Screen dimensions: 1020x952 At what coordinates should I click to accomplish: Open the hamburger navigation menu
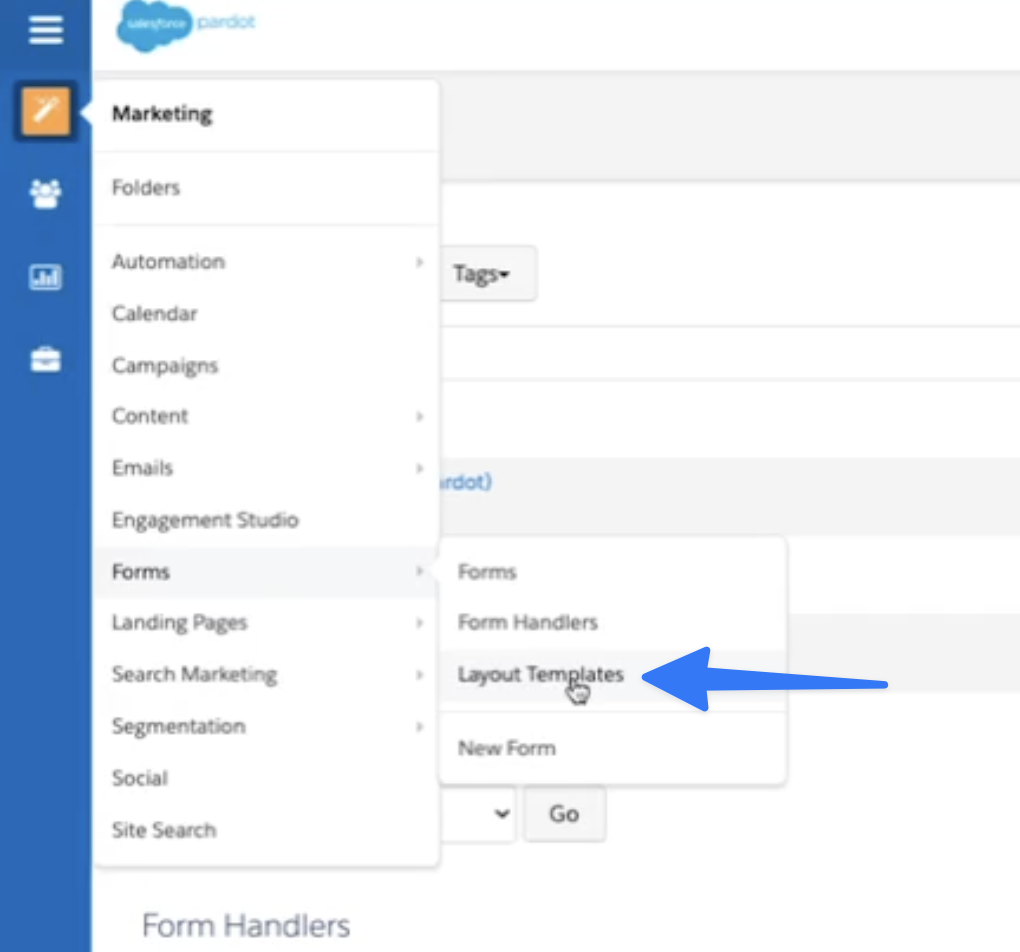(45, 30)
